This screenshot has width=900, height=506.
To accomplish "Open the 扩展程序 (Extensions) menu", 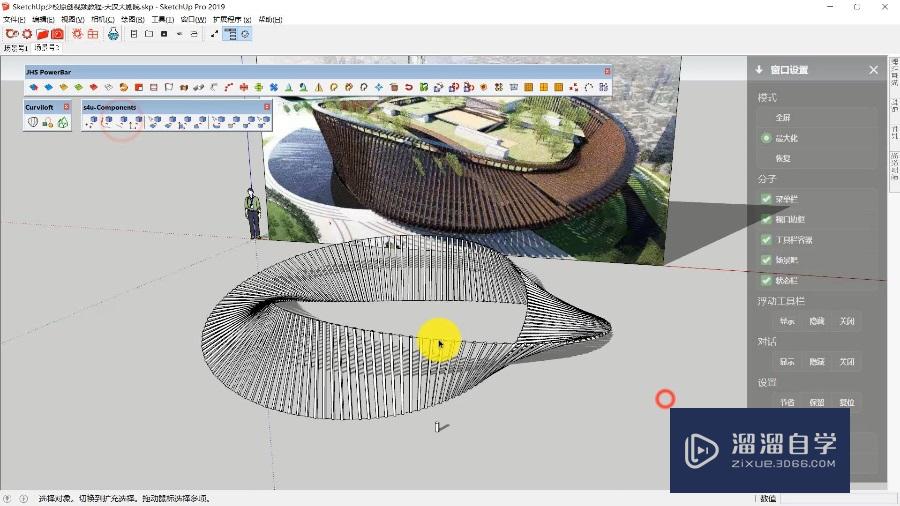I will (232, 20).
